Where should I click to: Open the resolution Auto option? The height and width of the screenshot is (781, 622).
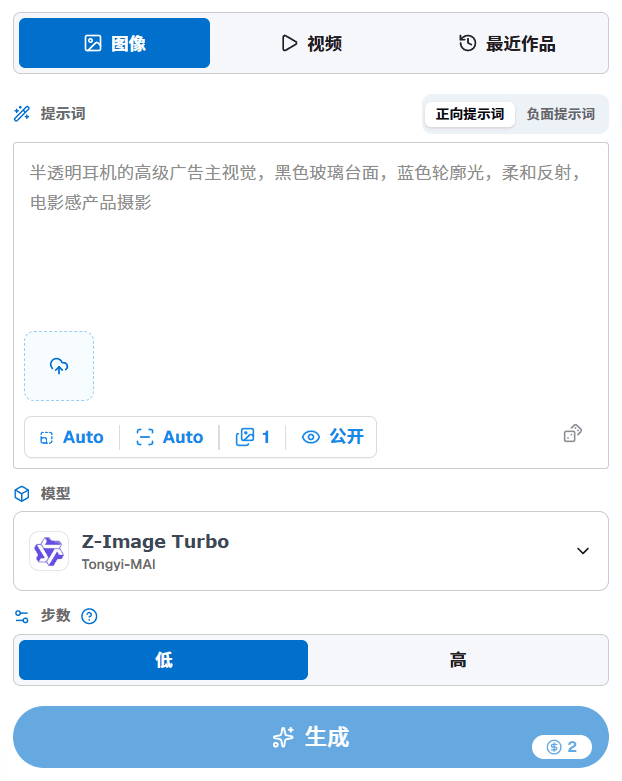click(x=169, y=437)
